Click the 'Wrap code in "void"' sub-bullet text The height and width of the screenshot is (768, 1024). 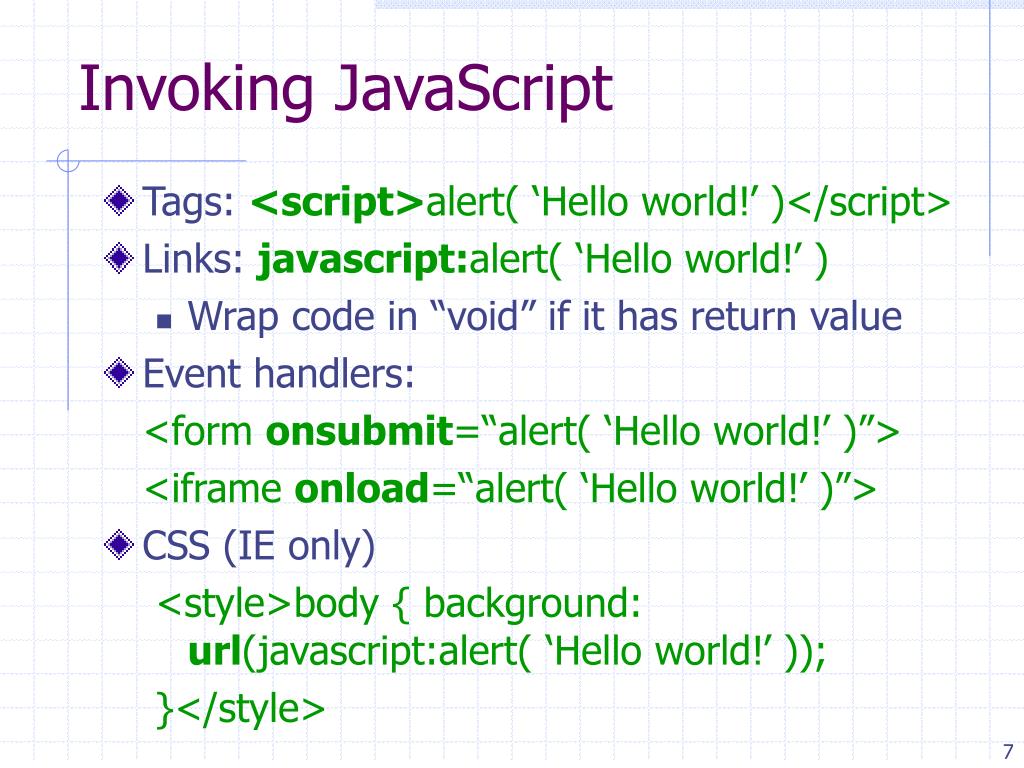(545, 317)
